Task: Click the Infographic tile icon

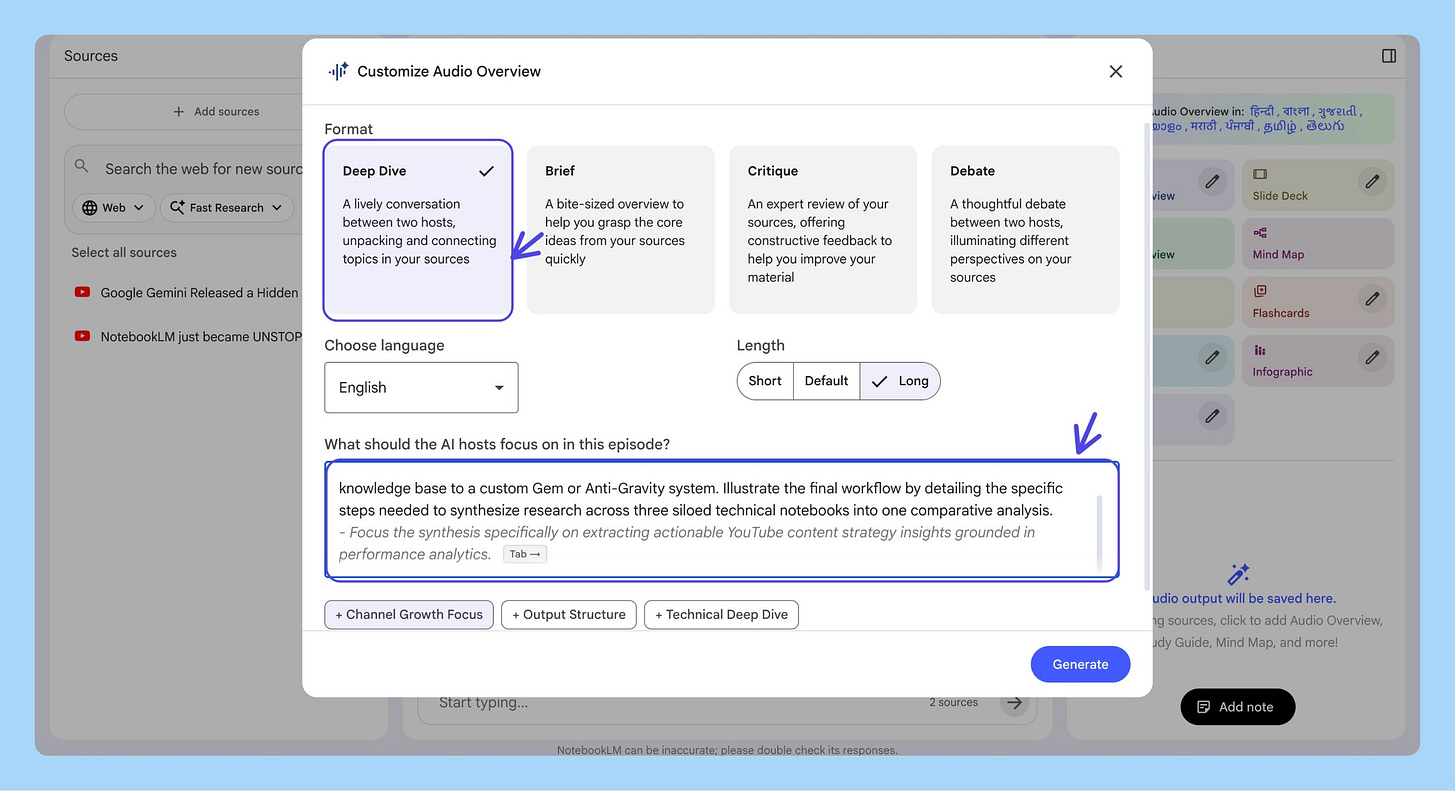Action: [x=1260, y=350]
